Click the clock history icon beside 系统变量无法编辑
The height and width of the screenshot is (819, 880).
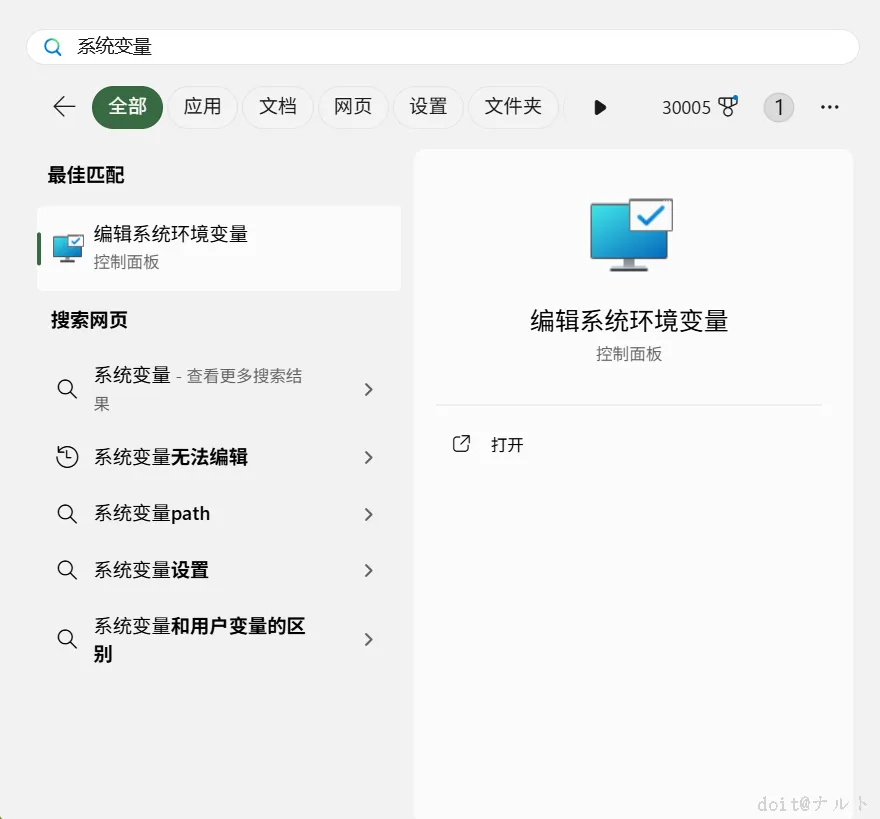[x=67, y=456]
